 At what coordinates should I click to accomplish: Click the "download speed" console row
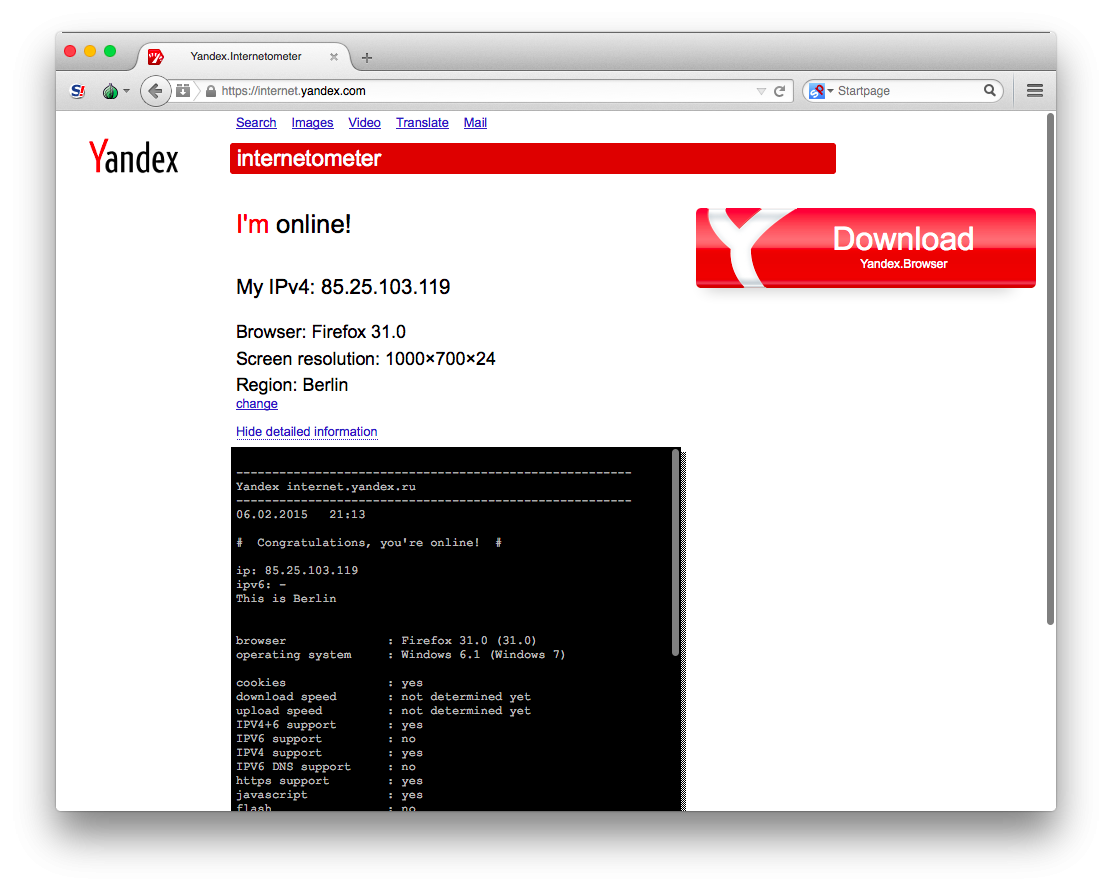384,697
